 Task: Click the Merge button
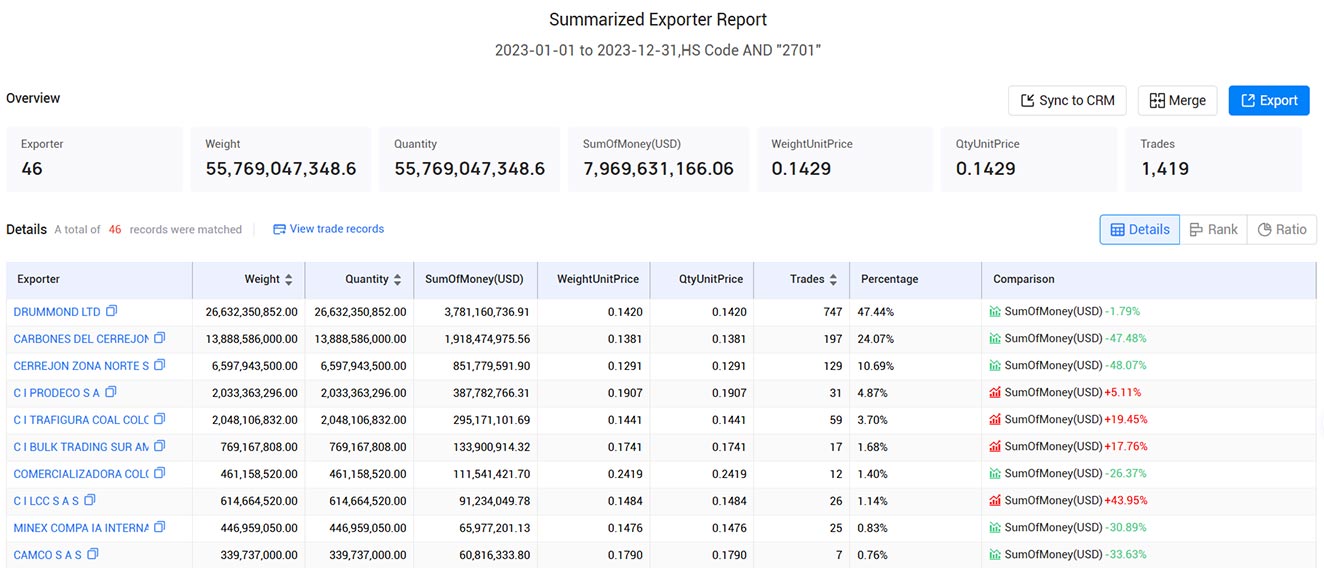click(x=1177, y=100)
